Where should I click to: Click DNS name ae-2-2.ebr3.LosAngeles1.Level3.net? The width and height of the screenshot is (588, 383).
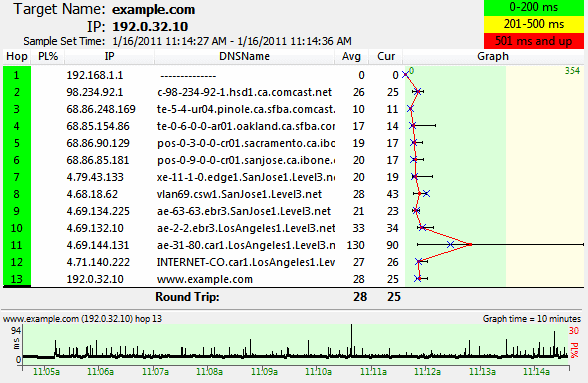pyautogui.click(x=246, y=228)
